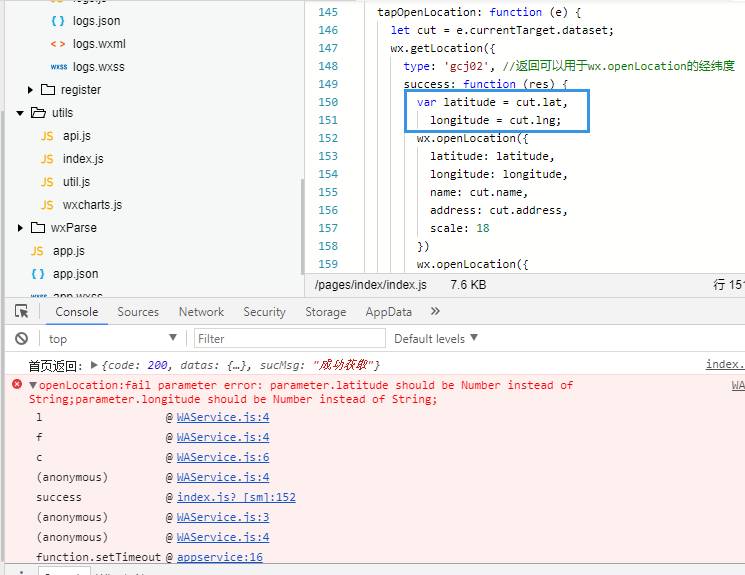Open wxcharts.js file
The height and width of the screenshot is (575, 745).
pyautogui.click(x=92, y=205)
